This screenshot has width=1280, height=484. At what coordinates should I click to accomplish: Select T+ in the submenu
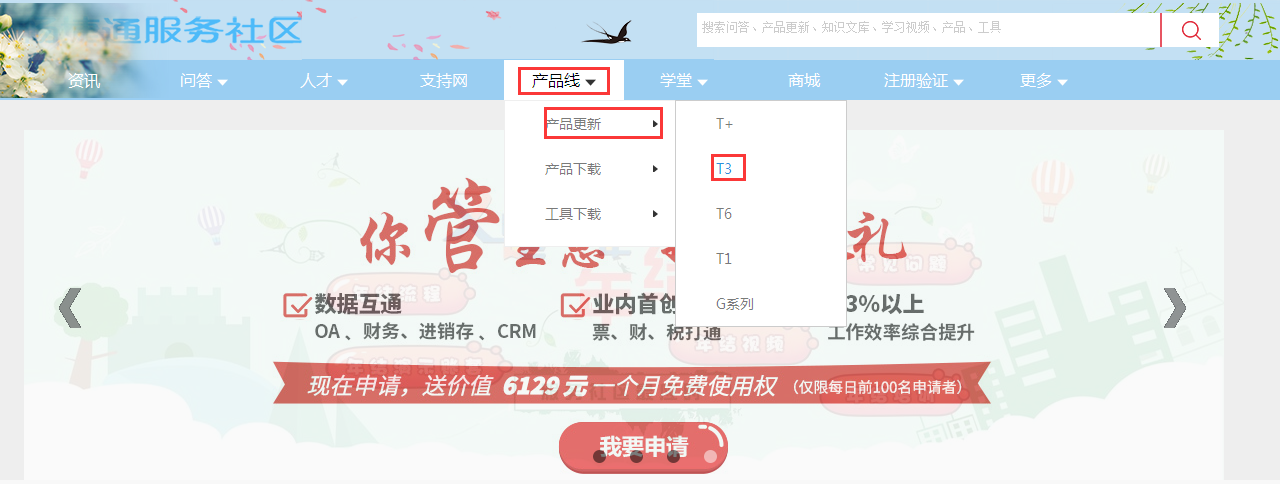pos(725,124)
